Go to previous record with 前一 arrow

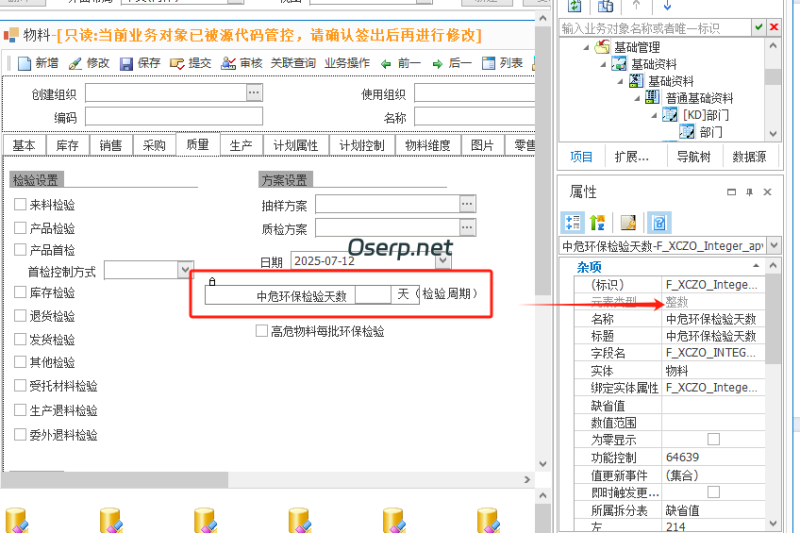pyautogui.click(x=386, y=63)
